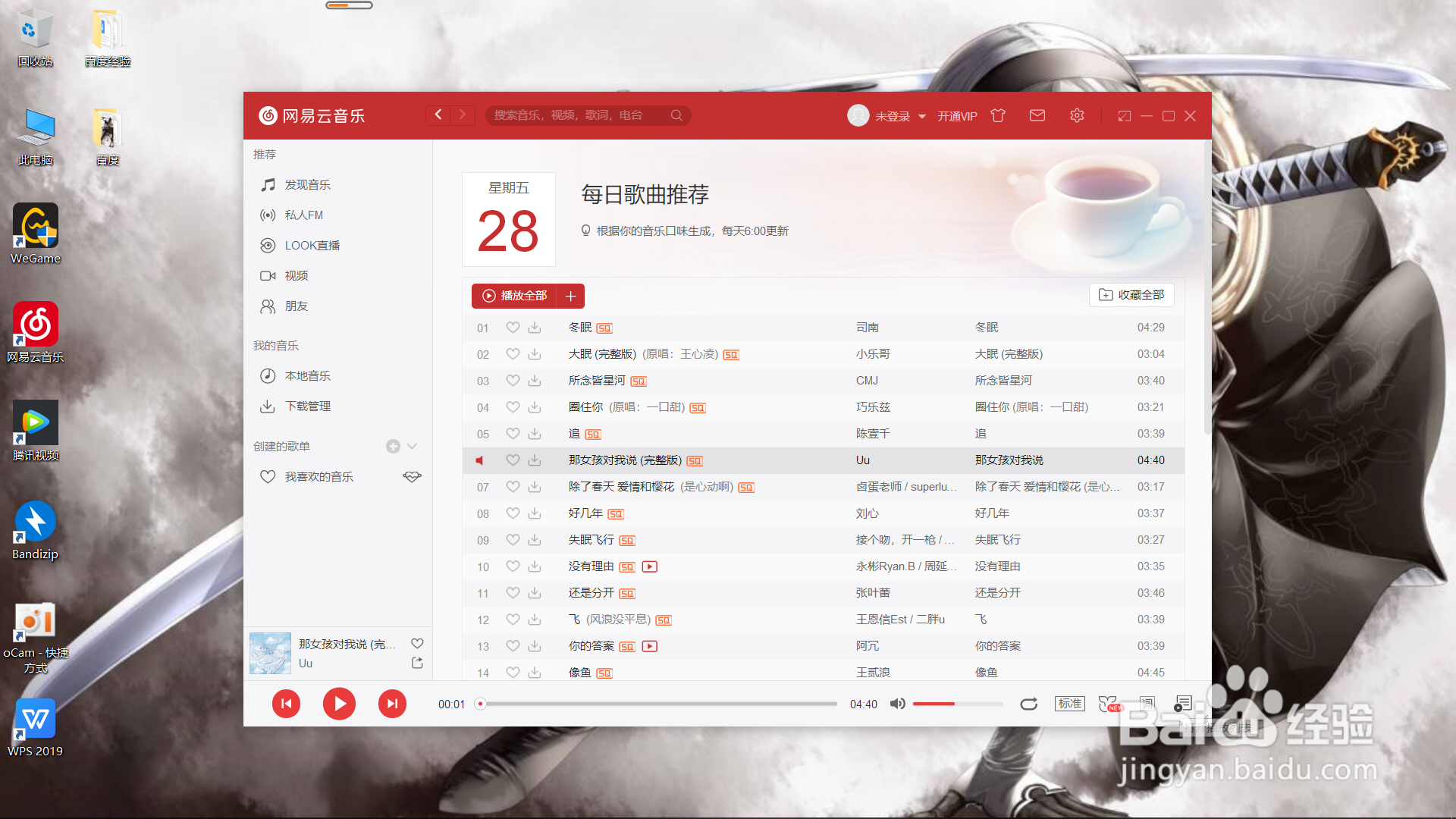
Task: Share the currently playing song
Action: click(417, 663)
